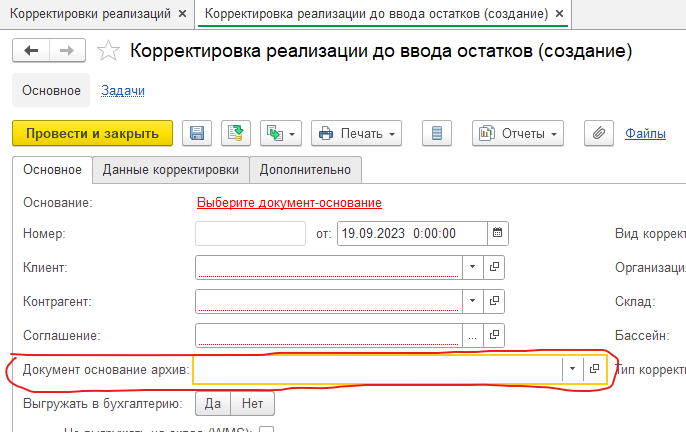Screen dimensions: 686x432
Task: Click the Провести и закрыть button
Action: pos(92,133)
